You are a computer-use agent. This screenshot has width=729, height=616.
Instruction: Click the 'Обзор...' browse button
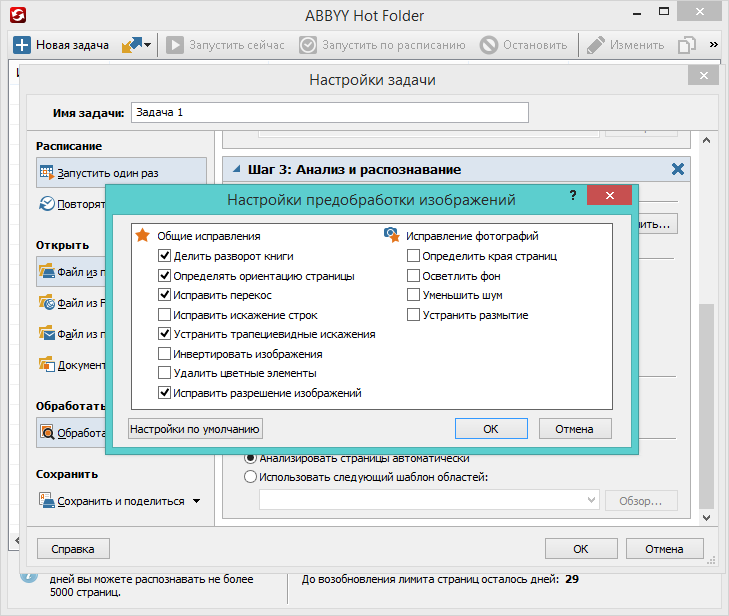(641, 501)
